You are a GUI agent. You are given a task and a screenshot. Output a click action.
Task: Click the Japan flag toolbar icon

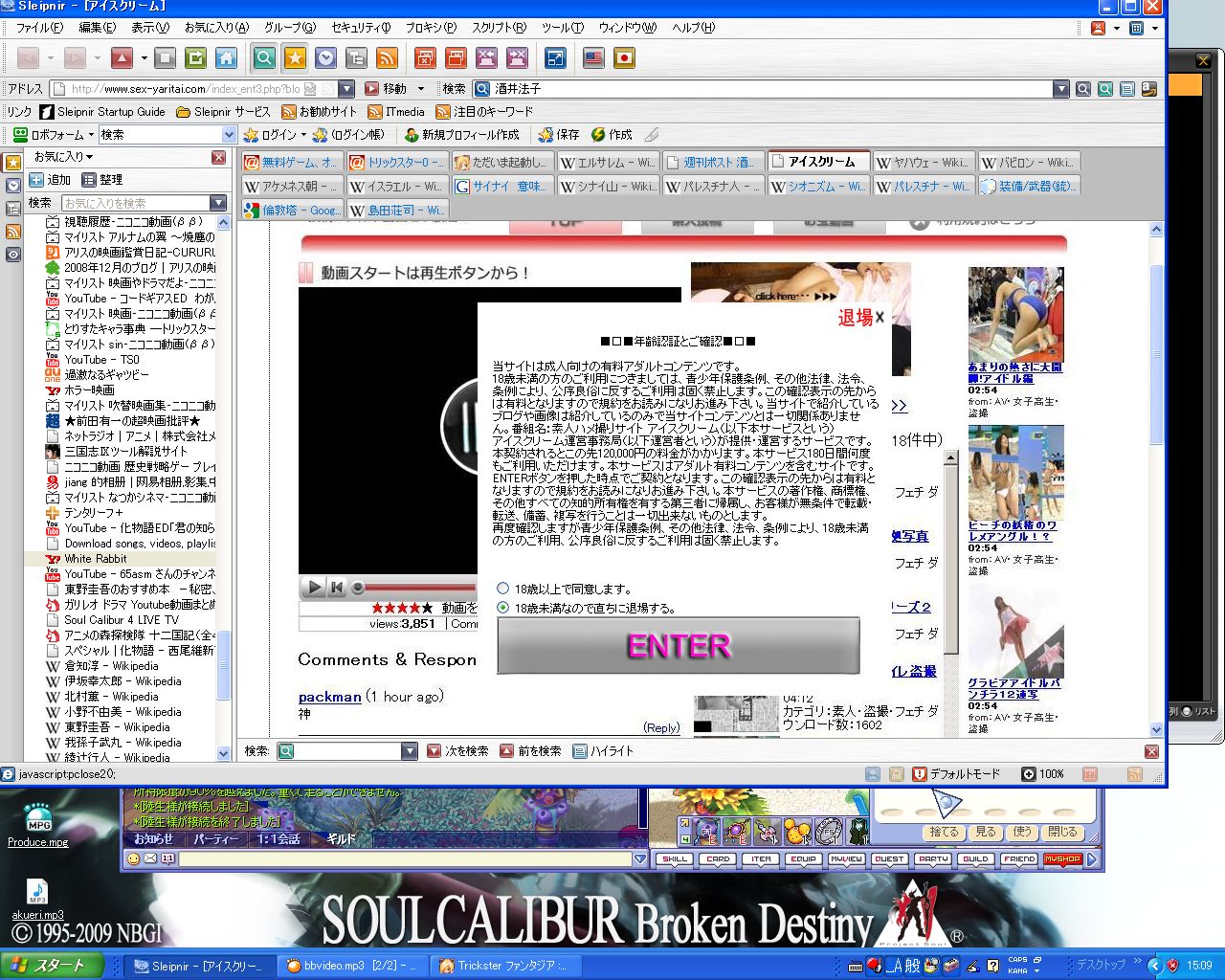pos(625,58)
